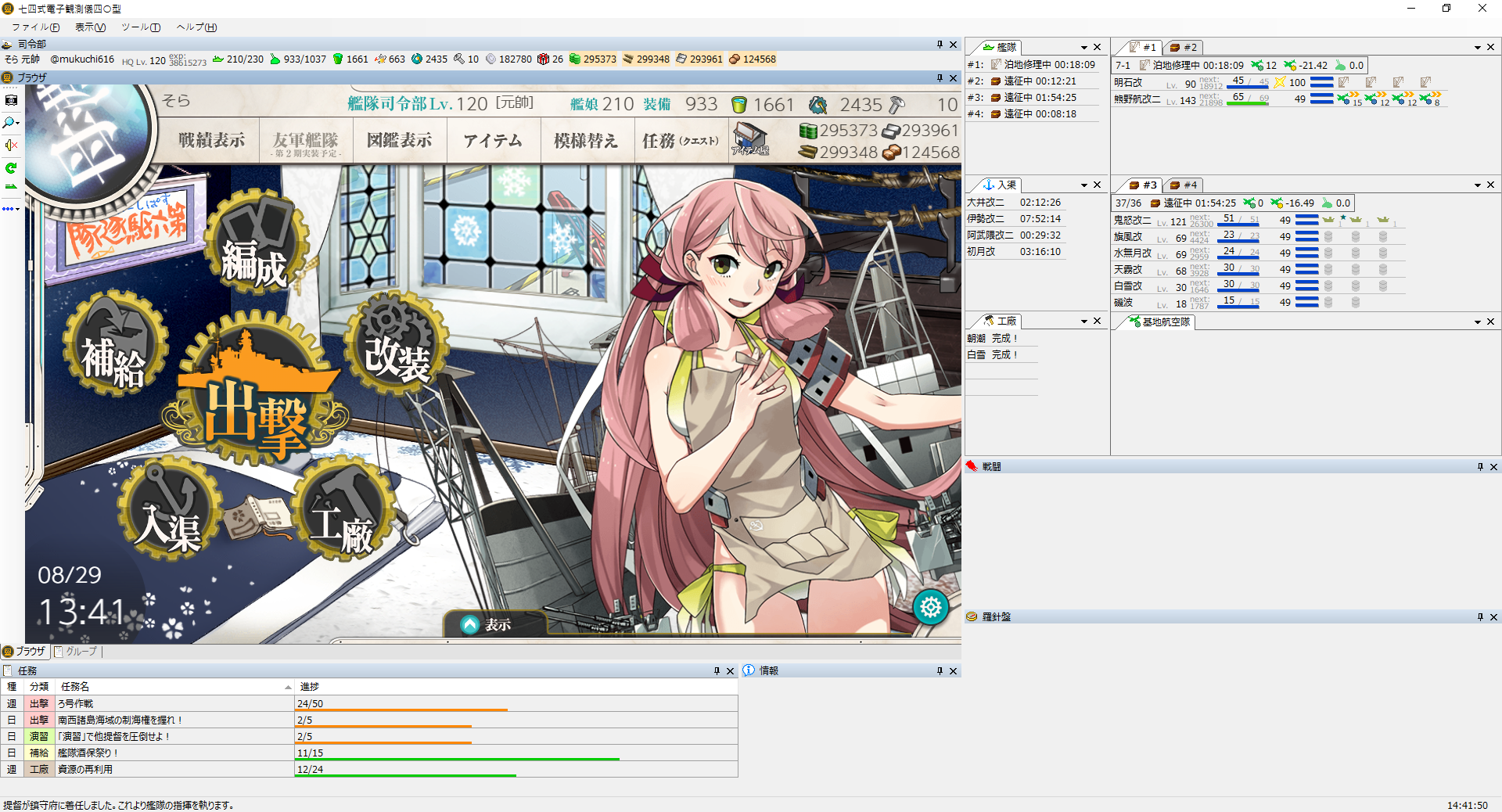Open the 表示(V) menu
1502x812 pixels.
coord(90,27)
